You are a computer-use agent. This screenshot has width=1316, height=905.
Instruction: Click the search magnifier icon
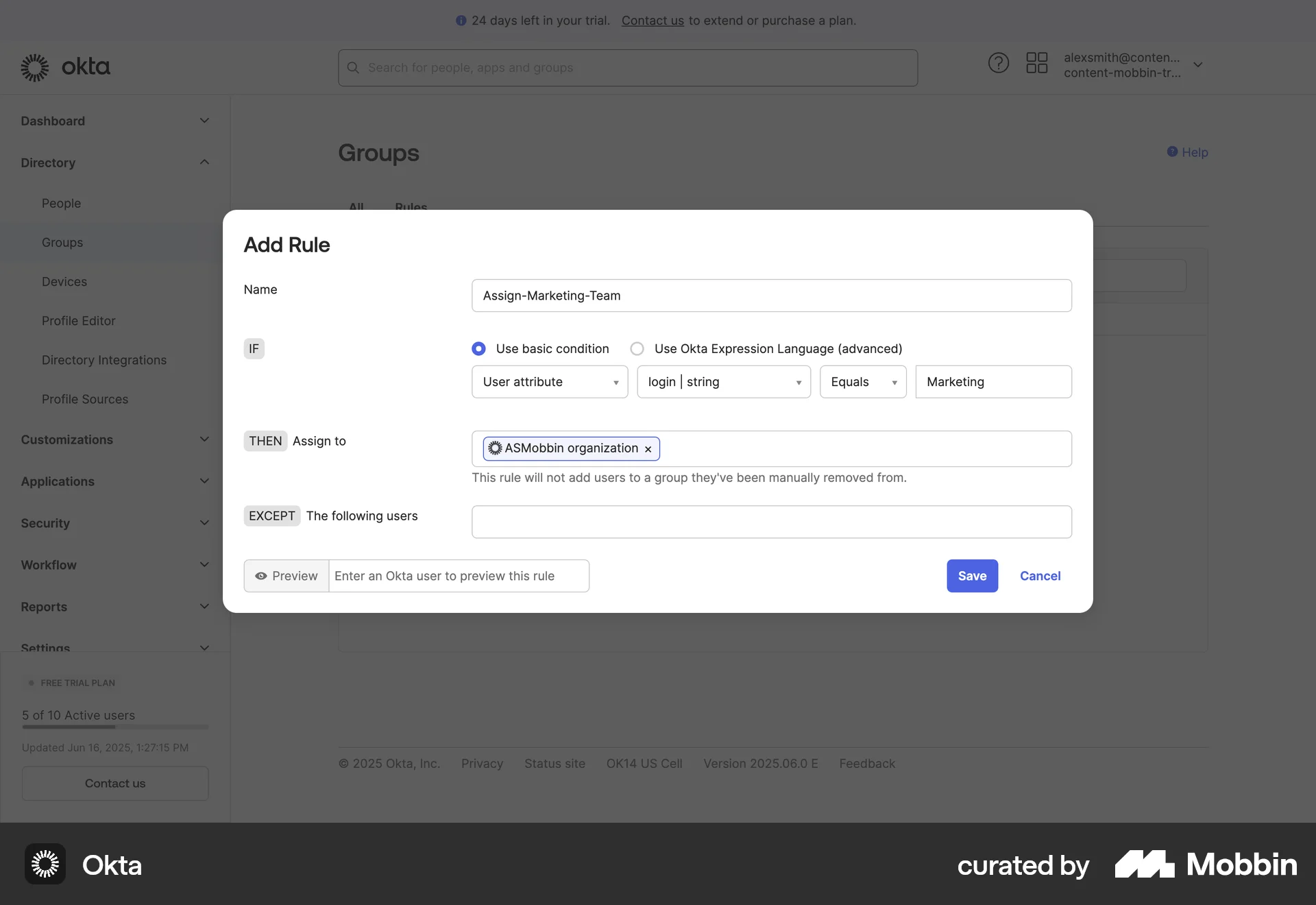[352, 67]
